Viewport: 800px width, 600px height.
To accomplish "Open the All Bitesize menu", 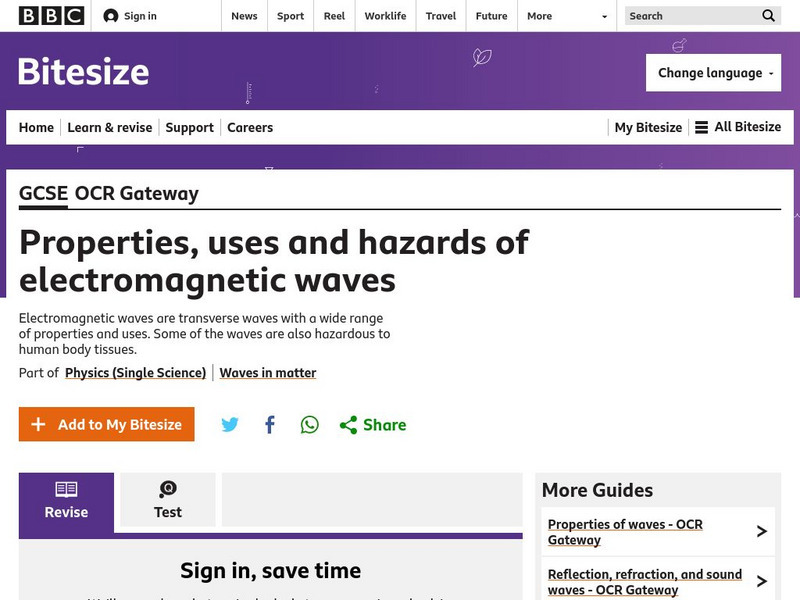I will pos(738,127).
